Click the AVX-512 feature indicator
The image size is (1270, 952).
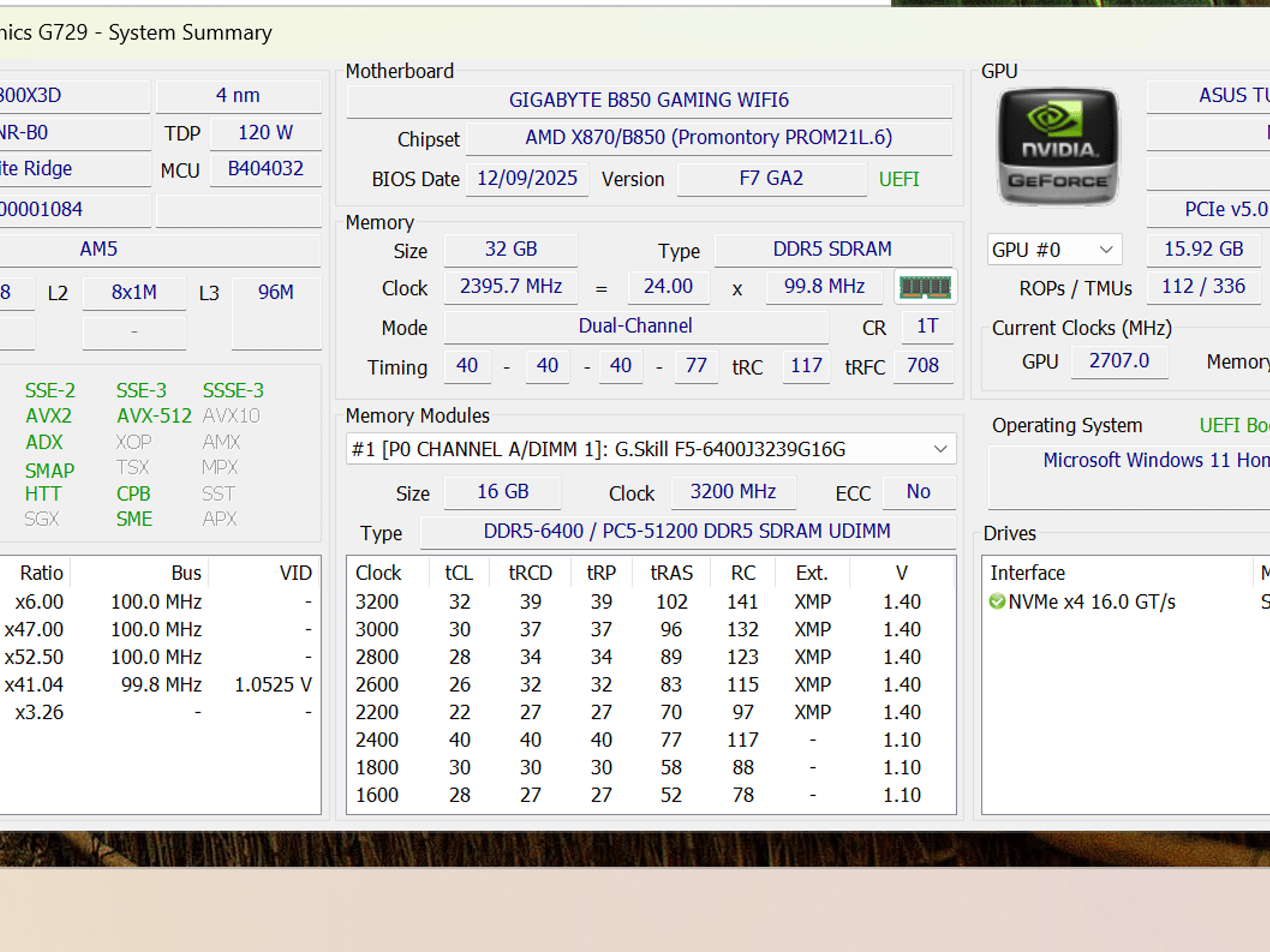pyautogui.click(x=154, y=416)
